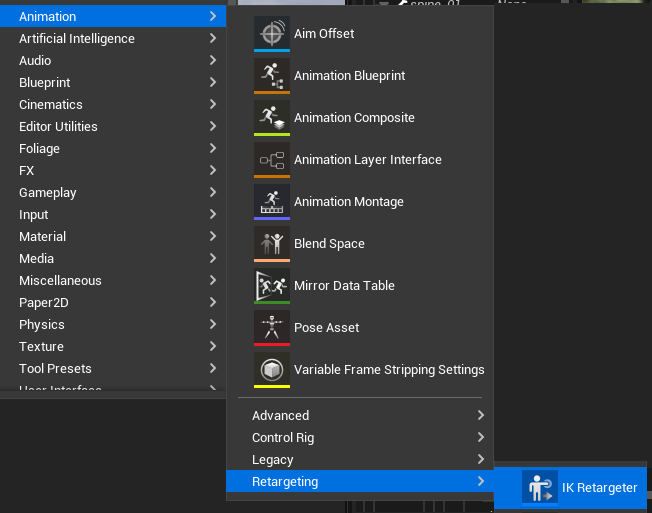Open the Tool Presets category
Viewport: 652px width, 513px height.
[113, 369]
